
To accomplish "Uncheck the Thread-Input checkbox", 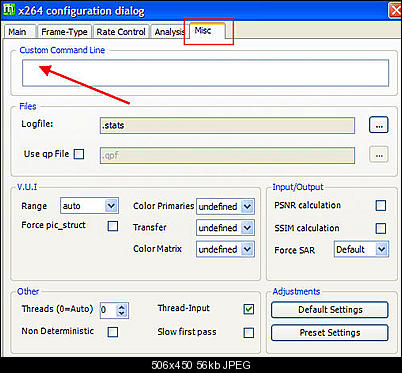I will pyautogui.click(x=249, y=309).
